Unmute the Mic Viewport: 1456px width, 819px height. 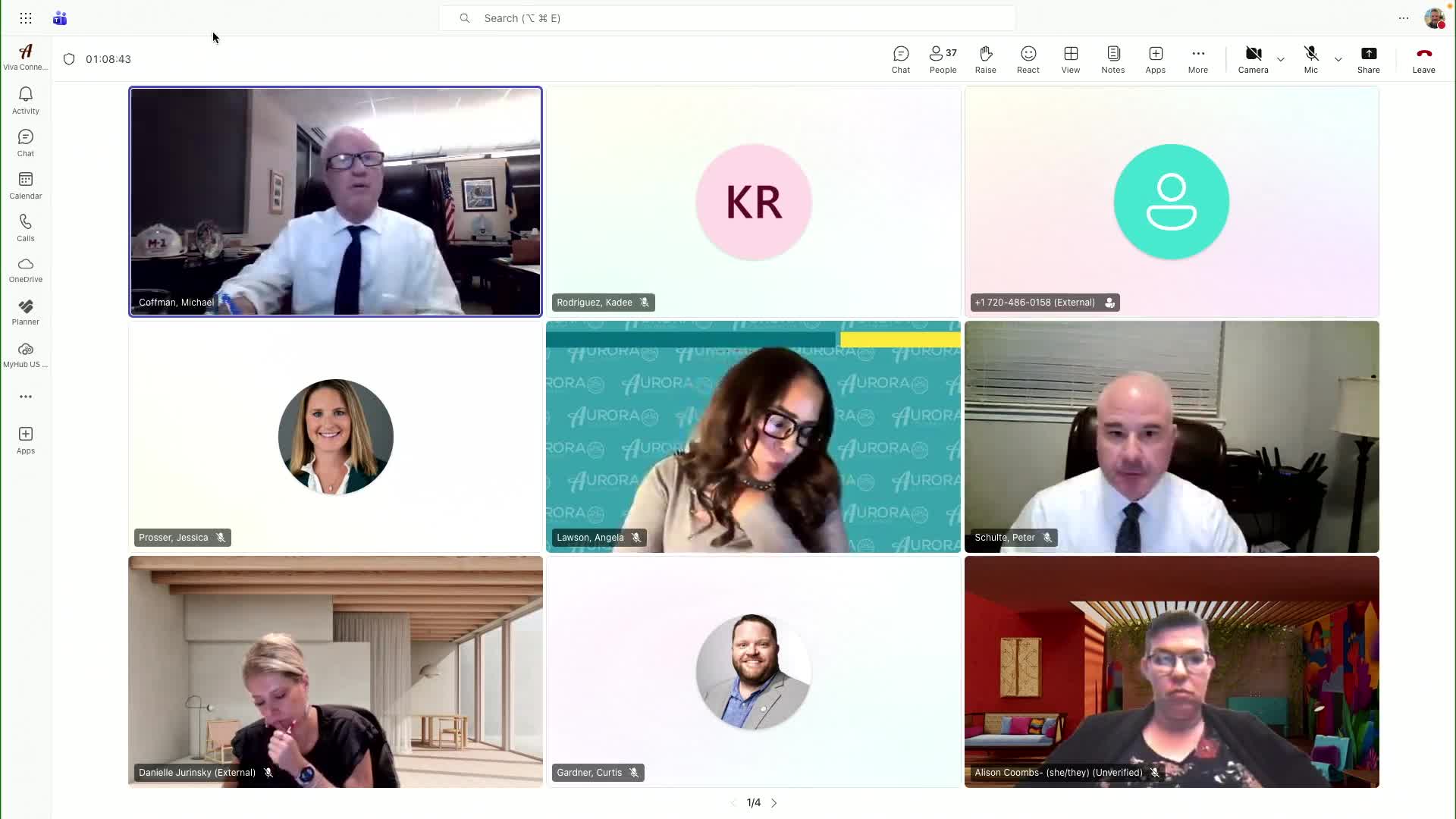pyautogui.click(x=1310, y=59)
